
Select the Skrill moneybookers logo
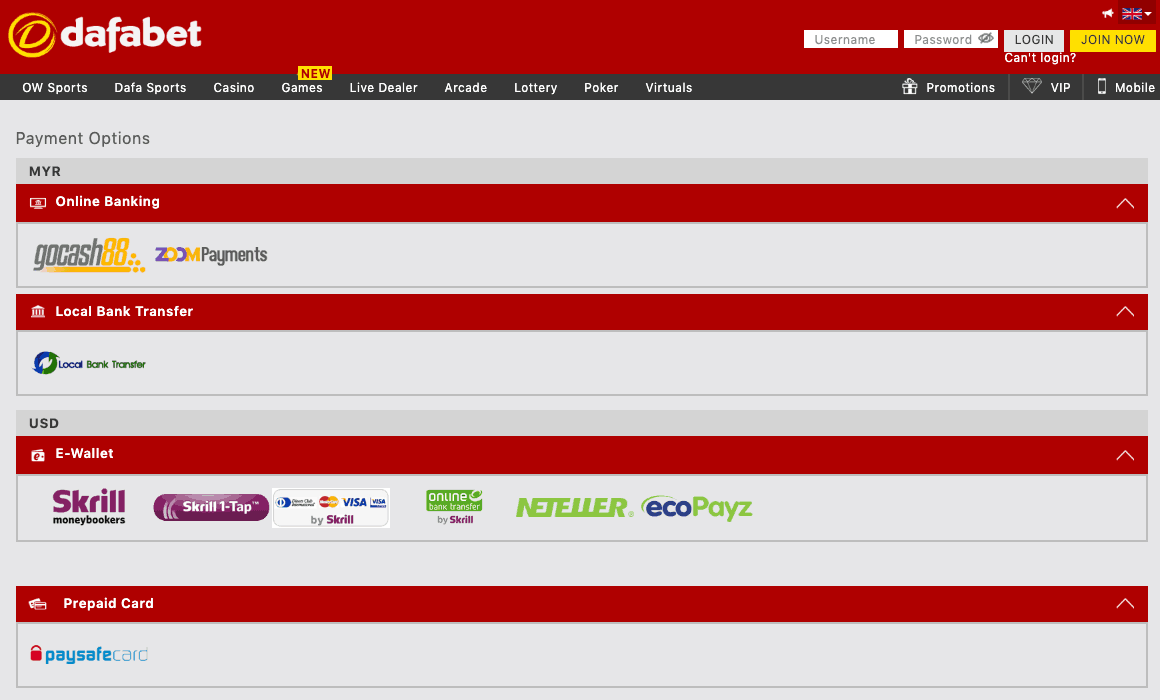[x=89, y=507]
